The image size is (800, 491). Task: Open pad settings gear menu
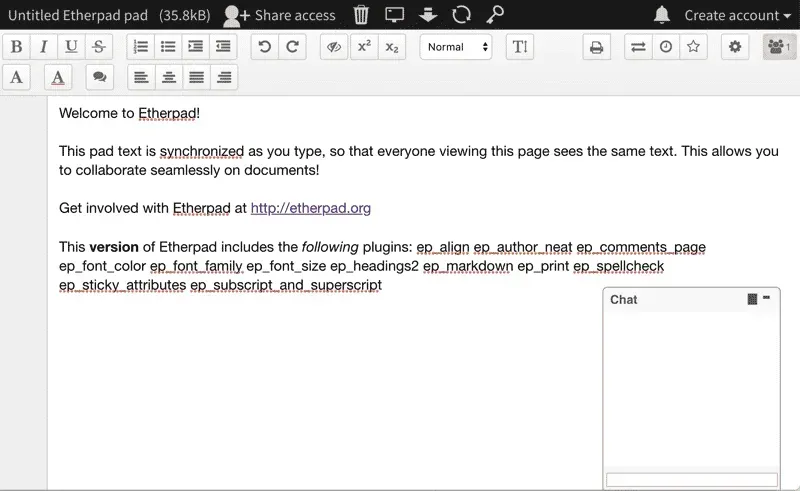[x=736, y=47]
